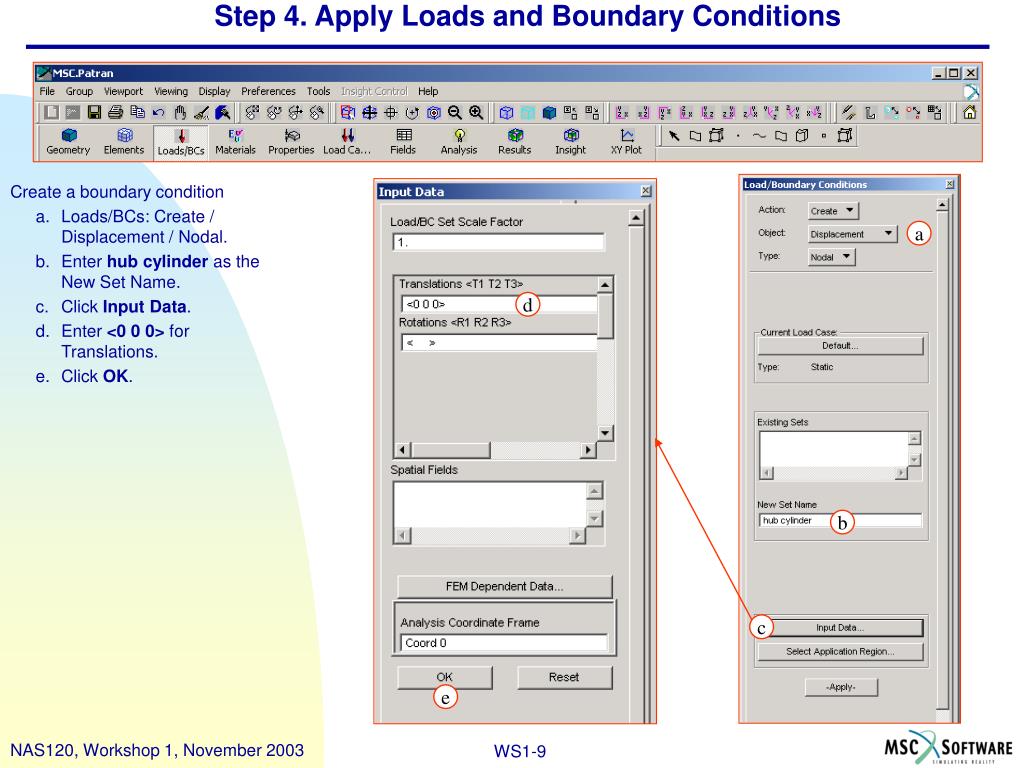Click the solid shaded cube icon

tap(549, 112)
